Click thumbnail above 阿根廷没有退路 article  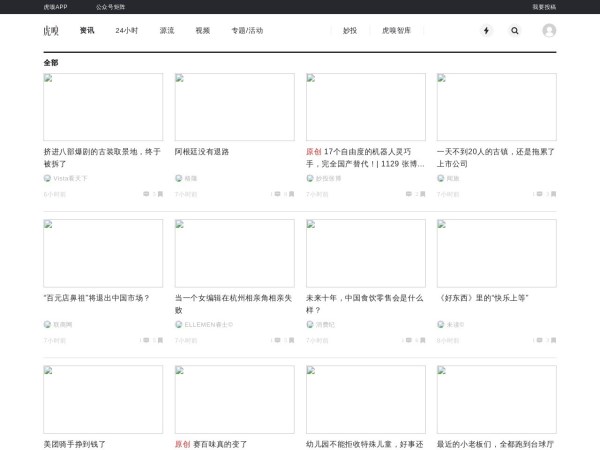[234, 107]
